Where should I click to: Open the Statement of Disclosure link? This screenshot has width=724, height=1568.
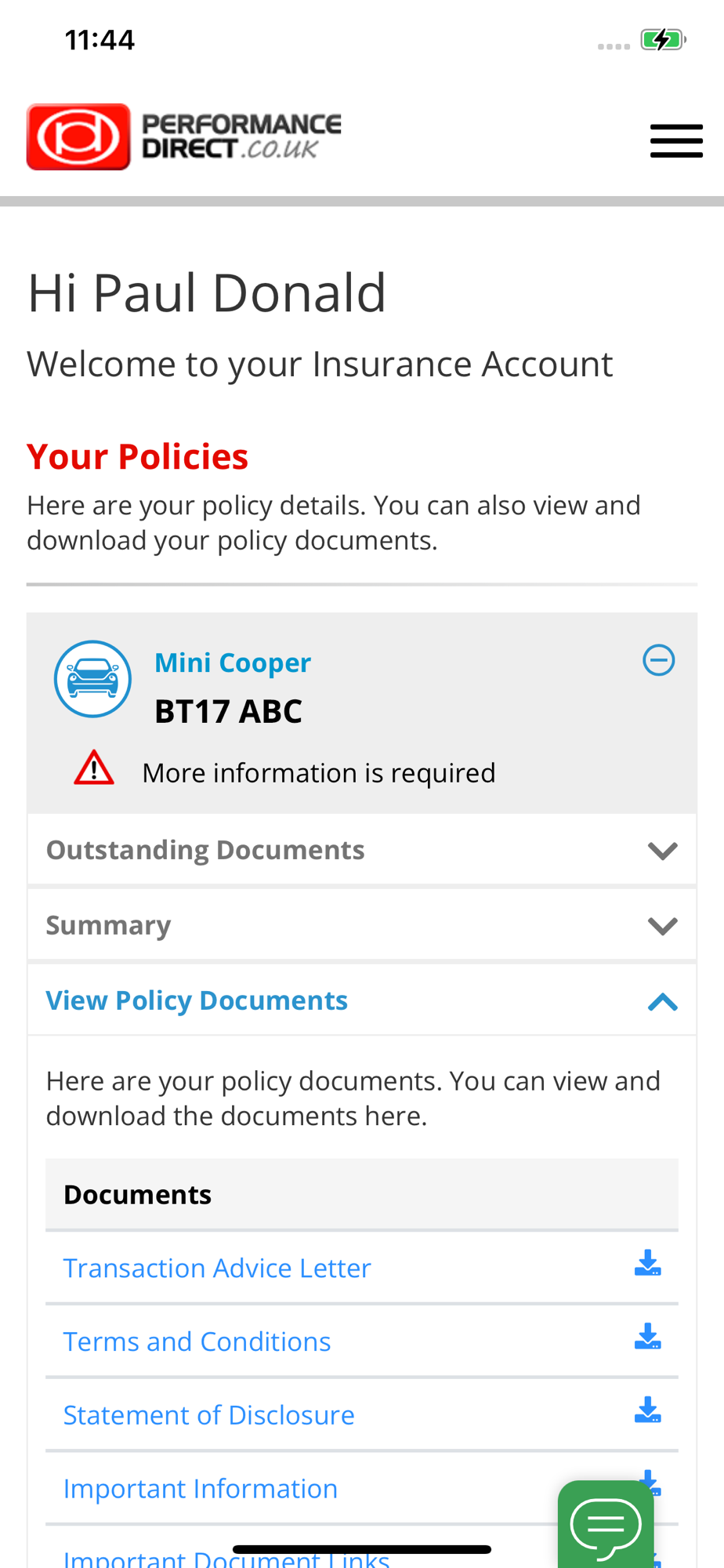[x=208, y=1415]
